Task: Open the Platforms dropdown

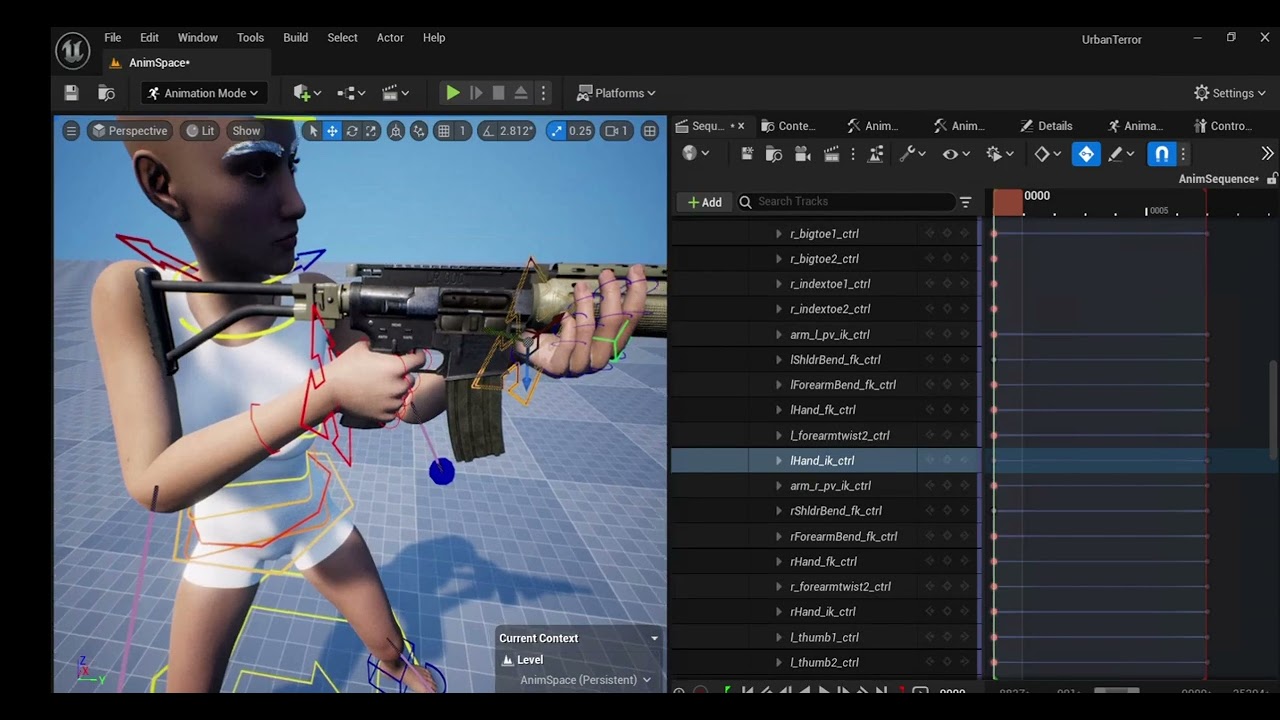Action: coord(616,93)
